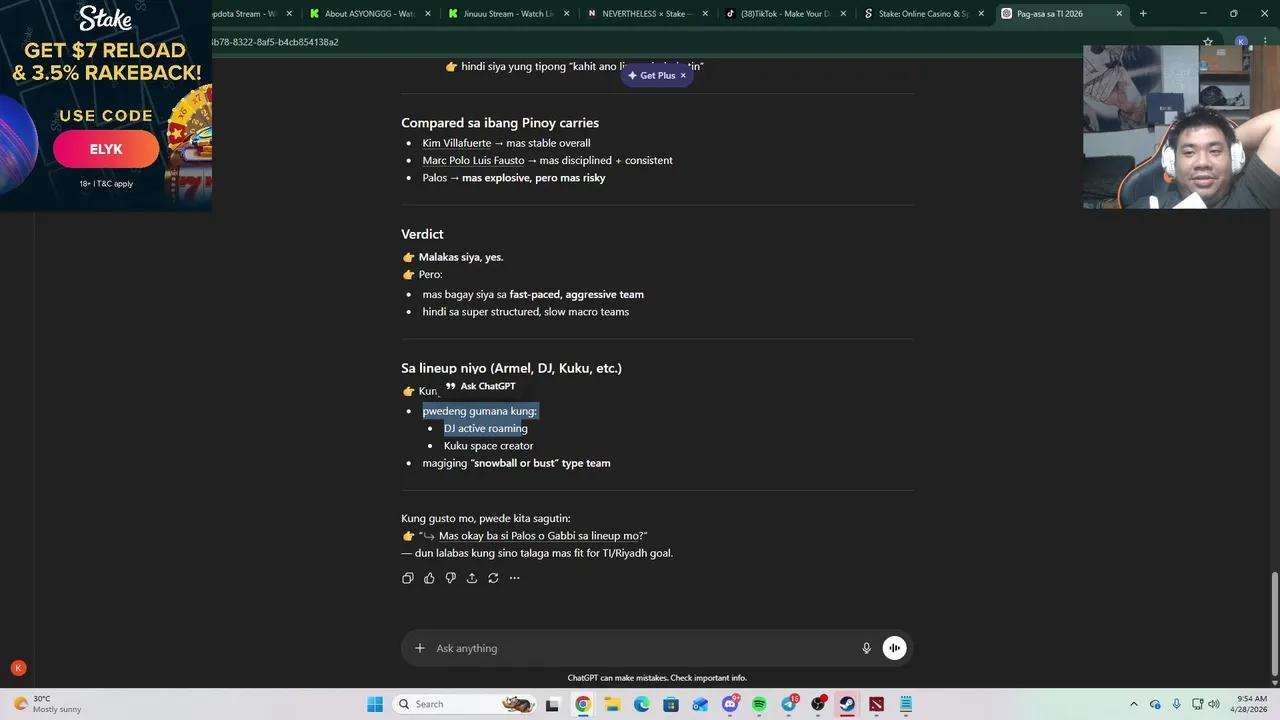Open the Kim Villafuerte link
The width and height of the screenshot is (1280, 720).
coord(457,143)
